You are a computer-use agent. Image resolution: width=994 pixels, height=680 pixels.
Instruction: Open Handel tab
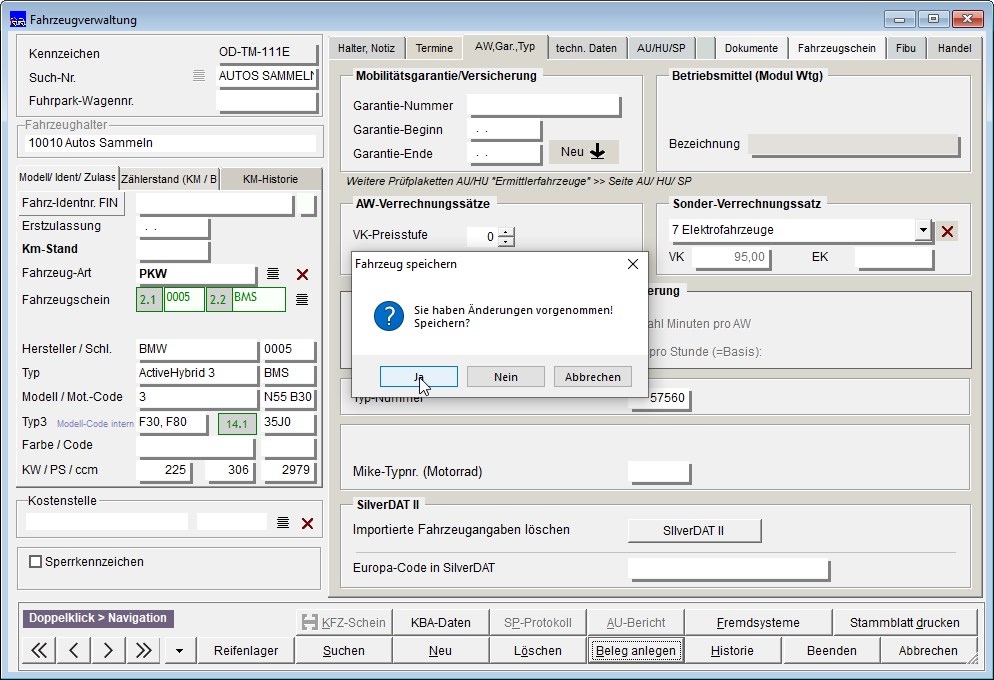coord(955,48)
